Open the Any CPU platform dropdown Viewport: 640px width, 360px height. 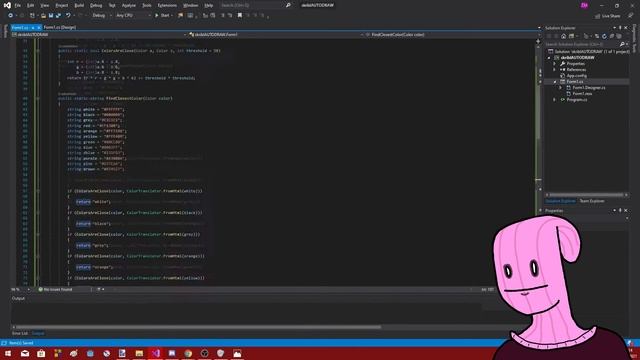[133, 16]
